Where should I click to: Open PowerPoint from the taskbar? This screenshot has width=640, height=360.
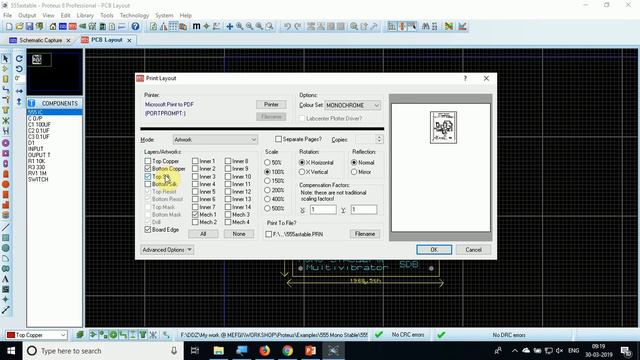[310, 351]
